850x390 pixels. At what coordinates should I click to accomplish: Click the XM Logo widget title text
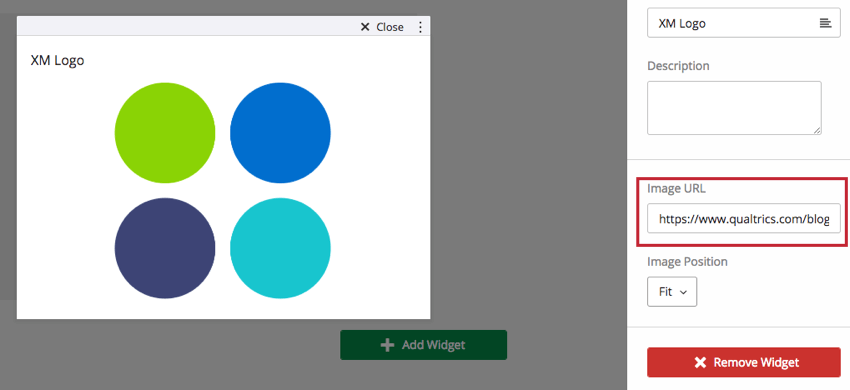point(57,60)
